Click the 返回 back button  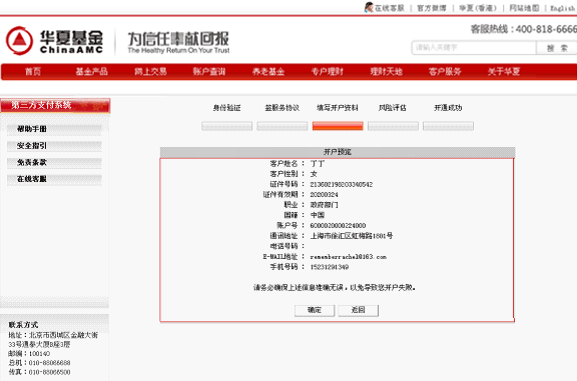(x=358, y=310)
